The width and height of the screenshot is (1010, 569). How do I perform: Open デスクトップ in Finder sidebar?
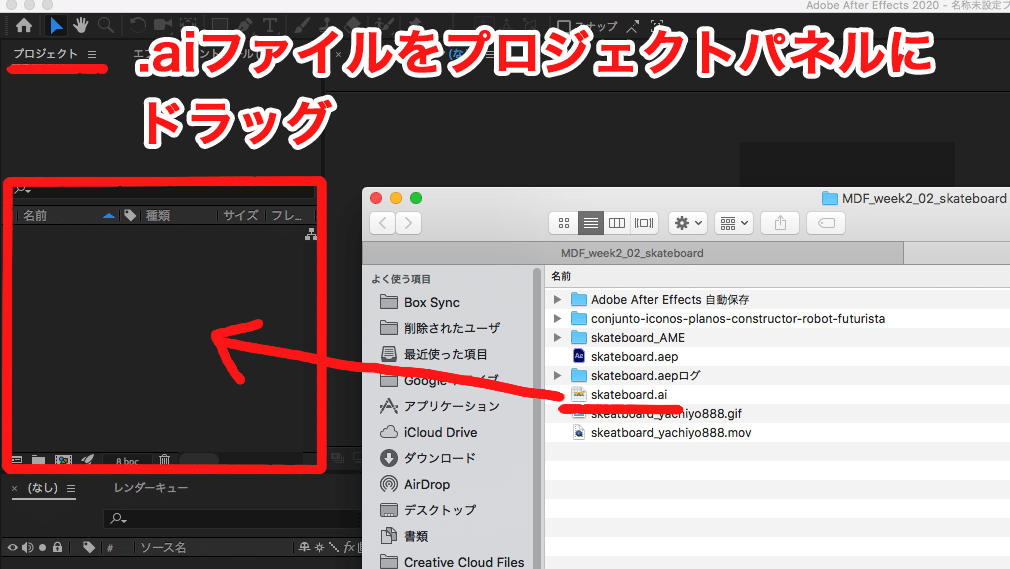tap(428, 510)
